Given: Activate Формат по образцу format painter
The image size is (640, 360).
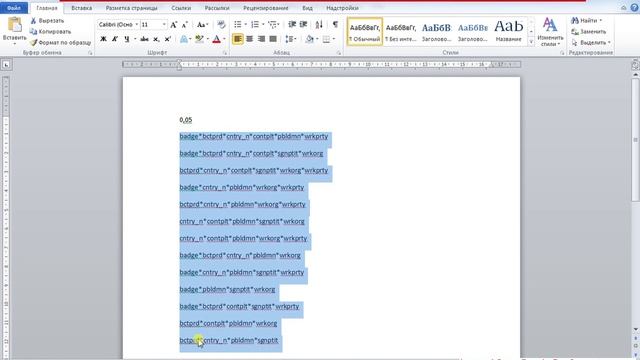Looking at the screenshot, I should click(60, 42).
